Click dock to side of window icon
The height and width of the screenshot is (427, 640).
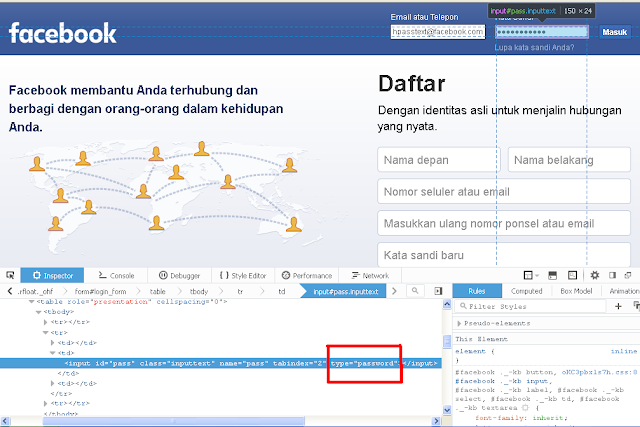click(612, 276)
